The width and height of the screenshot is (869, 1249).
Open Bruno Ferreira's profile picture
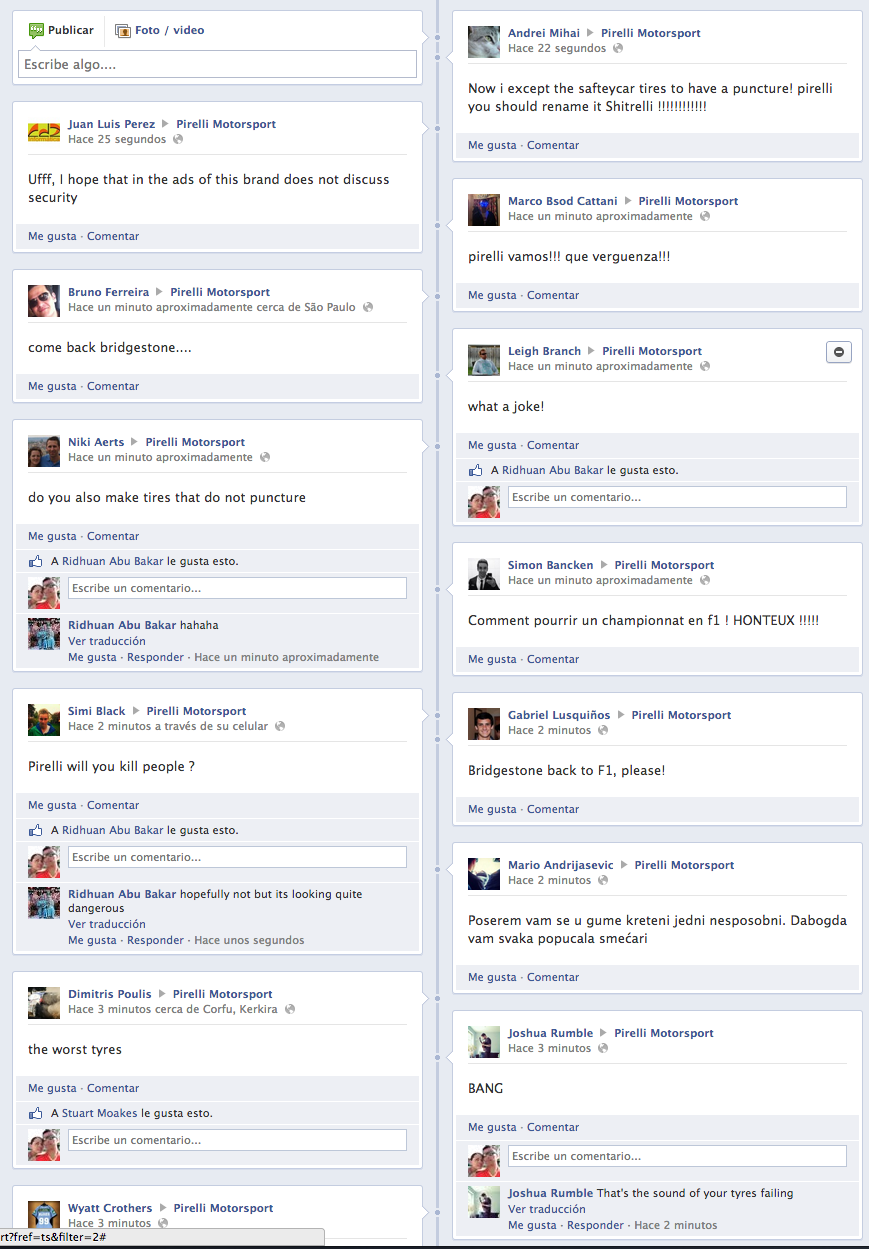tap(44, 301)
